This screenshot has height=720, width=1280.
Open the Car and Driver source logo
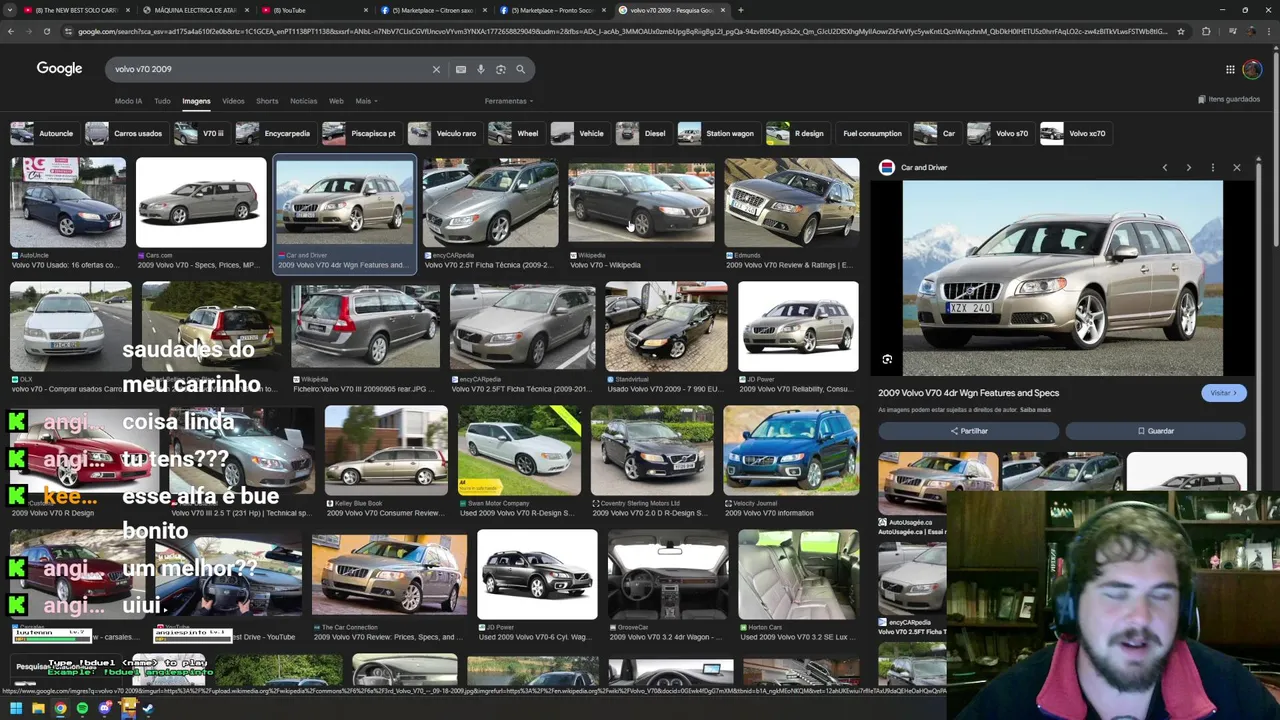886,167
